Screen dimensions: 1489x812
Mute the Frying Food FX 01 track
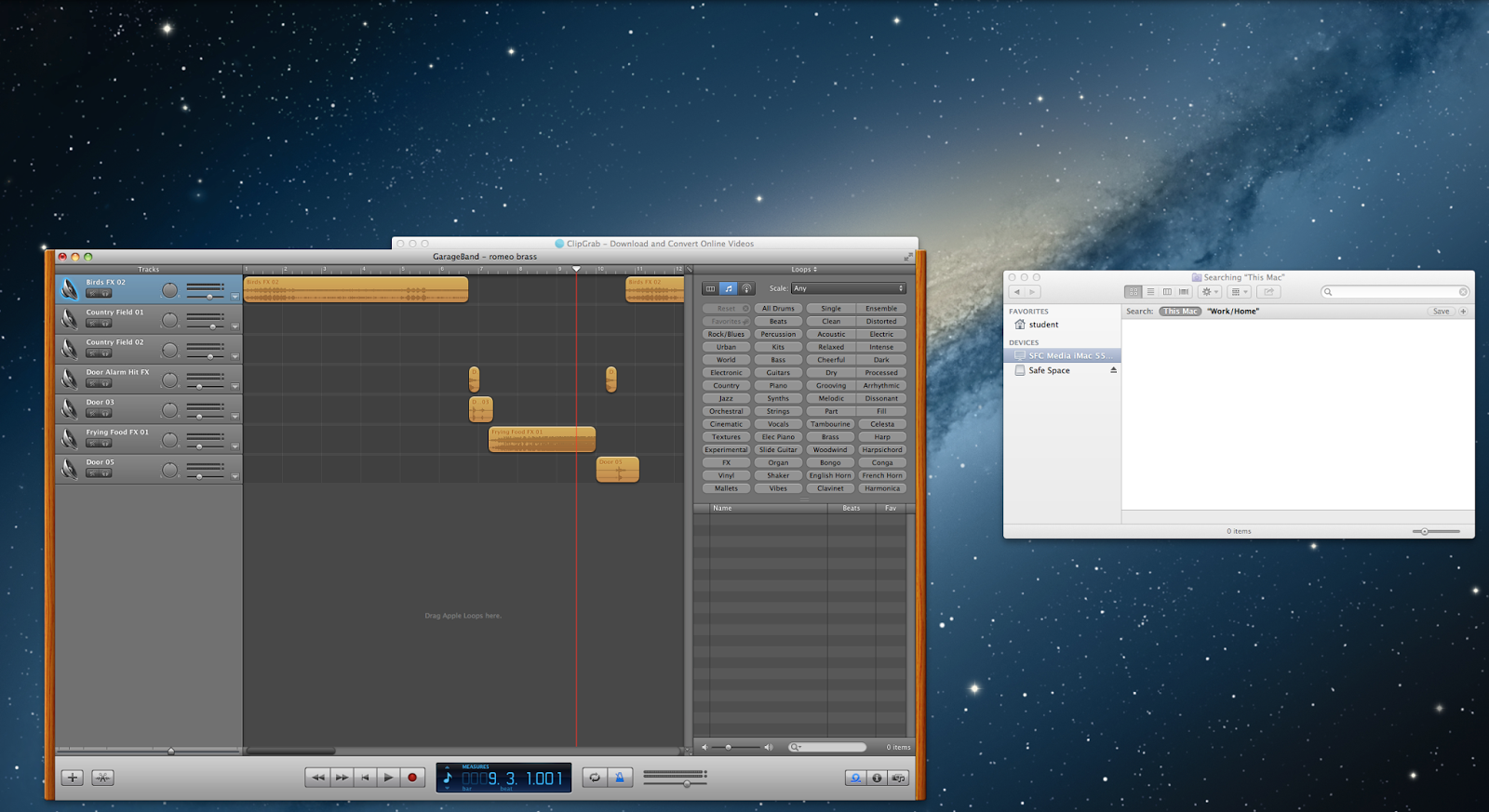pyautogui.click(x=93, y=443)
